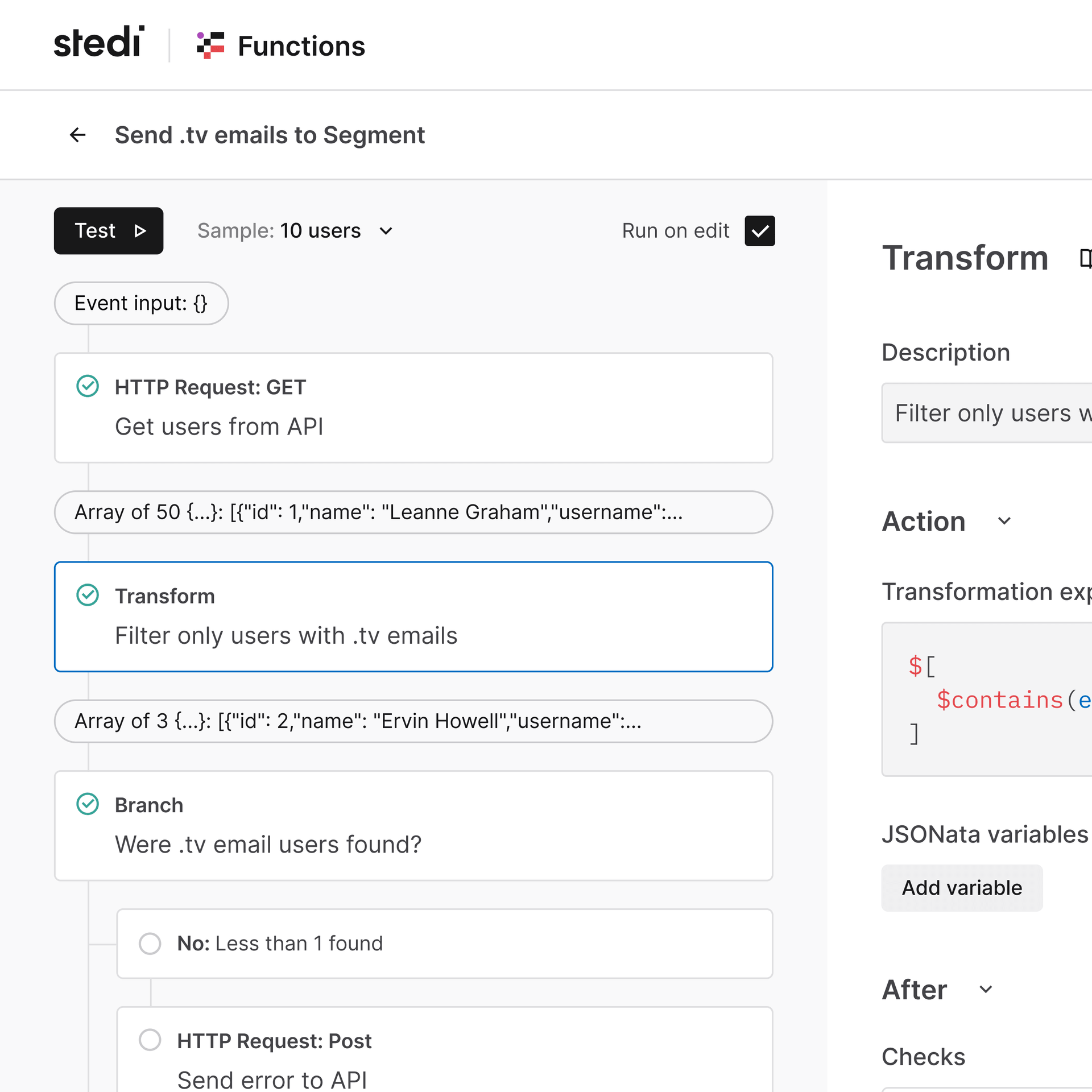This screenshot has height=1092, width=1092.
Task: Click the Add variable button
Action: pos(962,888)
